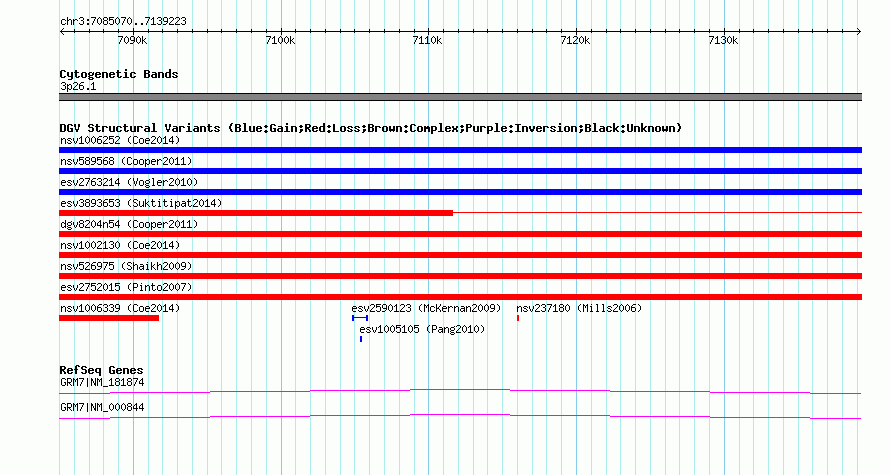Click the nsv237180 (Mills2006) label text
This screenshot has width=890, height=475.
pyautogui.click(x=579, y=308)
